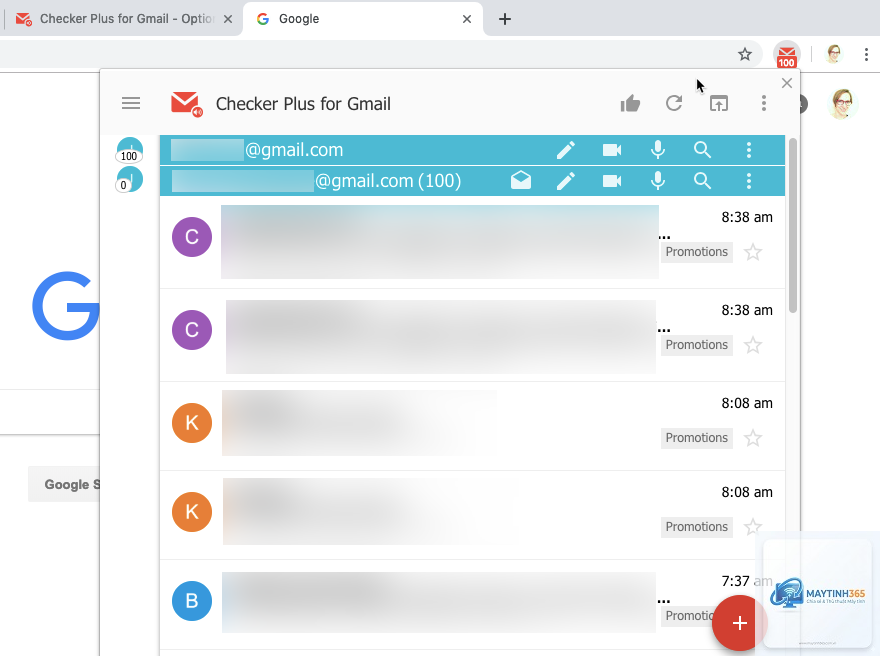Open a new browser tab
The image size is (880, 656).
505,19
